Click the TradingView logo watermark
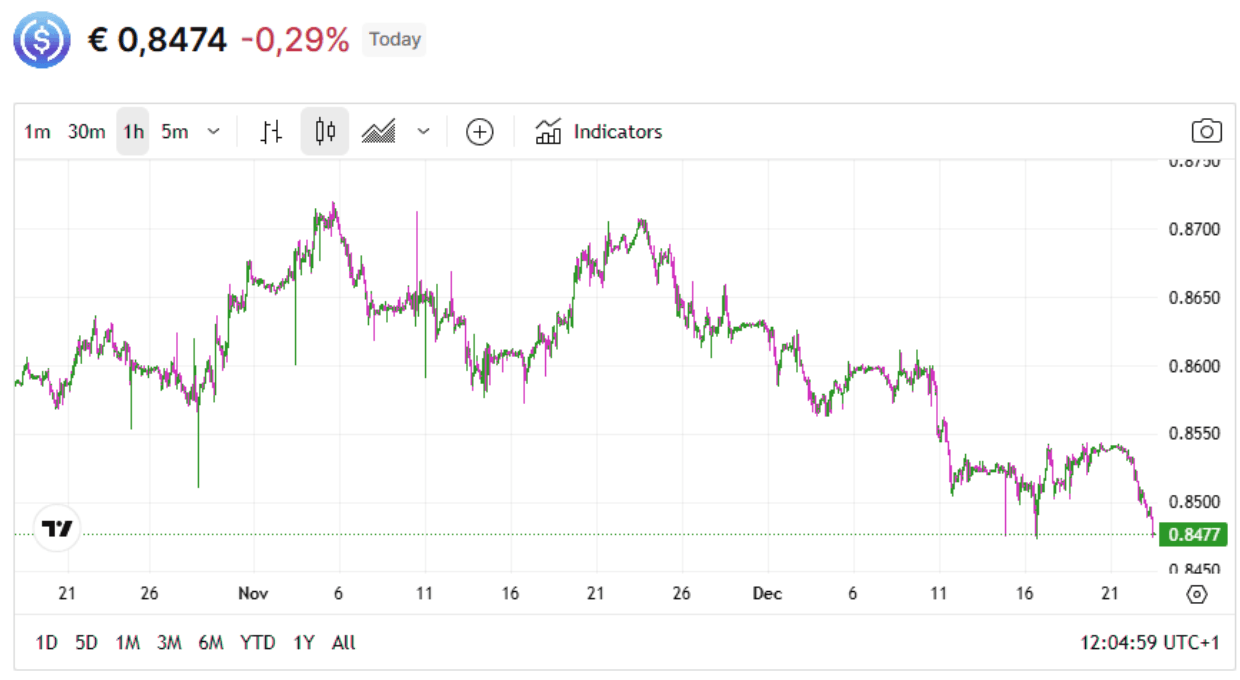The image size is (1240, 680). (55, 528)
